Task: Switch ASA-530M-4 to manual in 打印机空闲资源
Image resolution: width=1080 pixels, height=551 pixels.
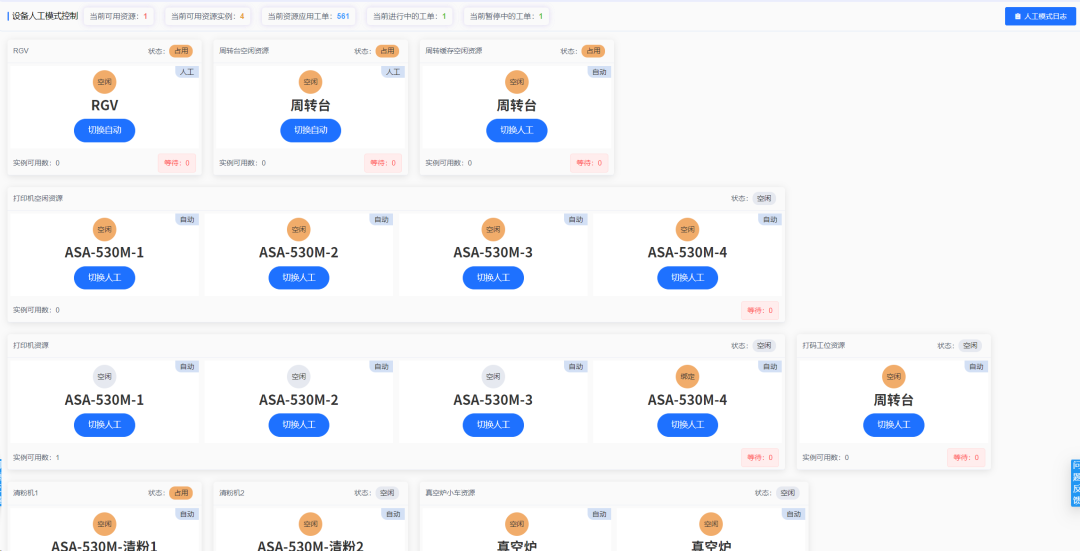Action: coord(687,278)
